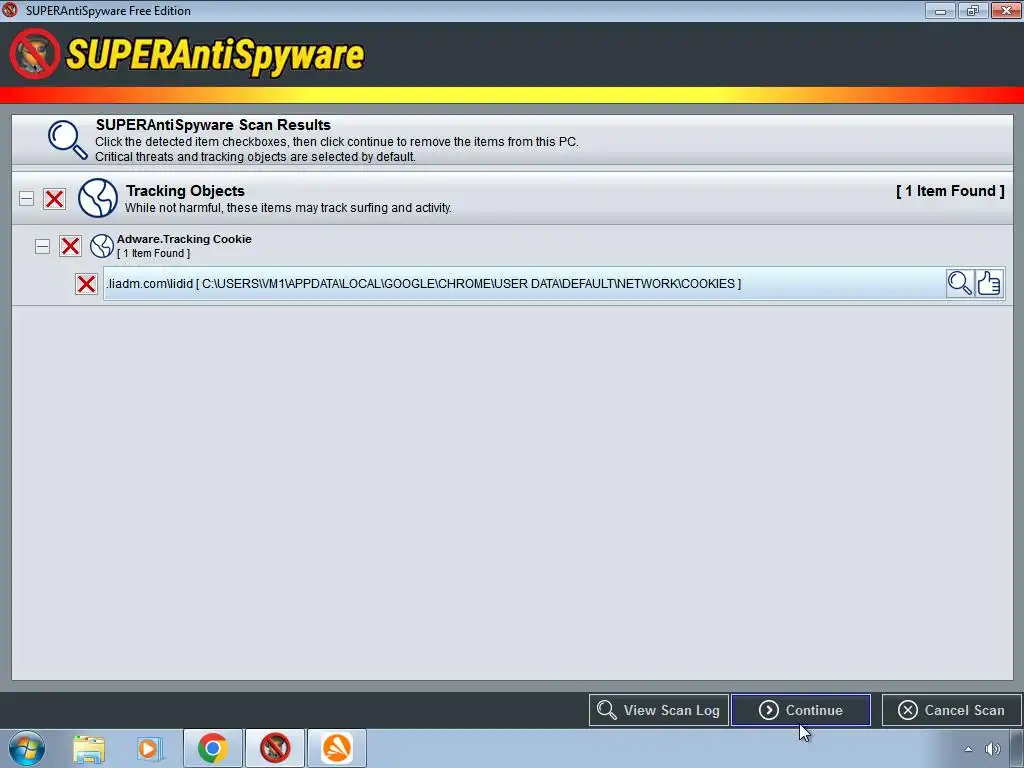Screen dimensions: 1024x768
Task: Close the SUPERAntiSpyware window
Action: [x=1006, y=10]
